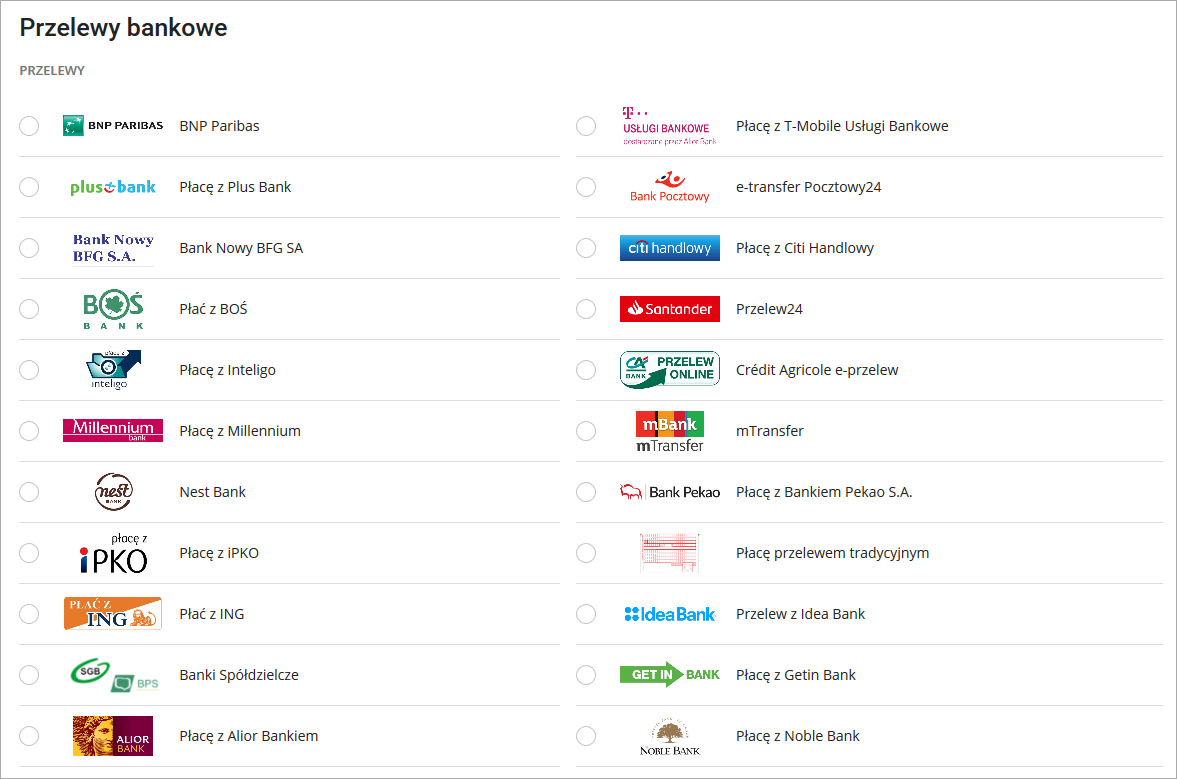1177x779 pixels.
Task: Select the BOŚ bank radio button
Action: [x=29, y=309]
